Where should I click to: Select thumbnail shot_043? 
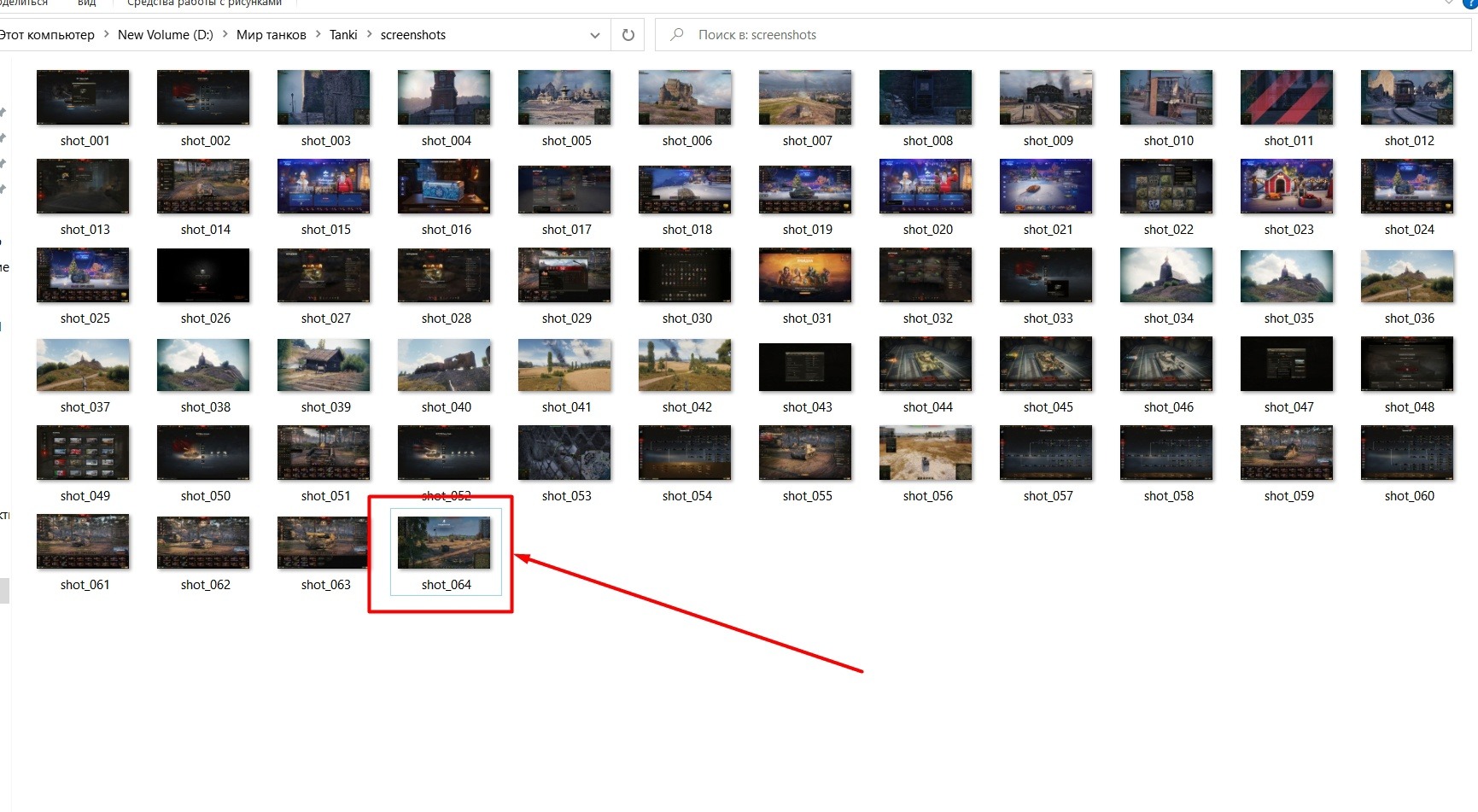point(805,367)
